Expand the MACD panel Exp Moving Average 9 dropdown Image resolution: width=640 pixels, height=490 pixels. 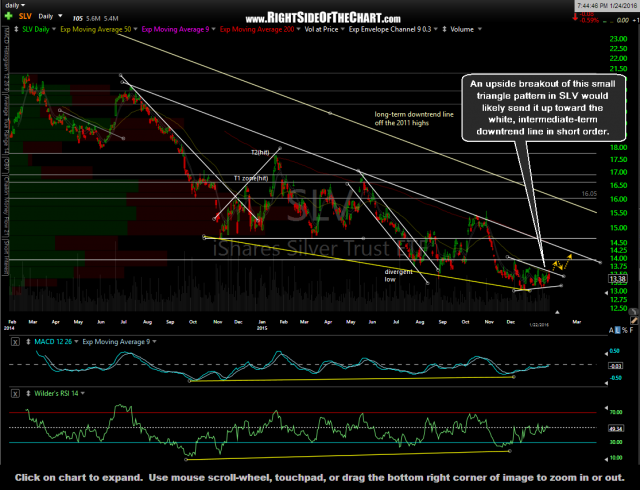154,342
